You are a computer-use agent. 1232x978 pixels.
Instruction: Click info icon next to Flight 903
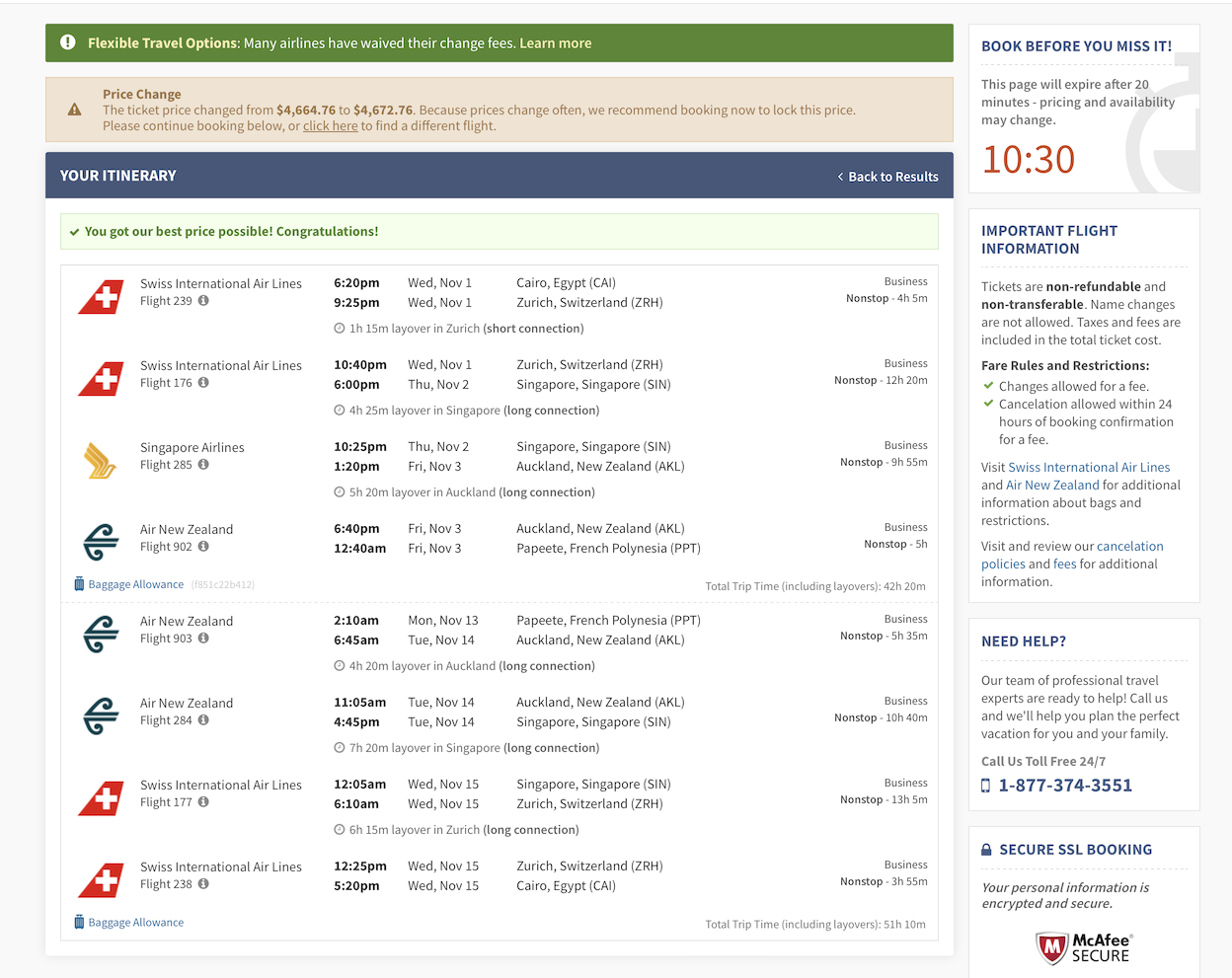pyautogui.click(x=203, y=639)
